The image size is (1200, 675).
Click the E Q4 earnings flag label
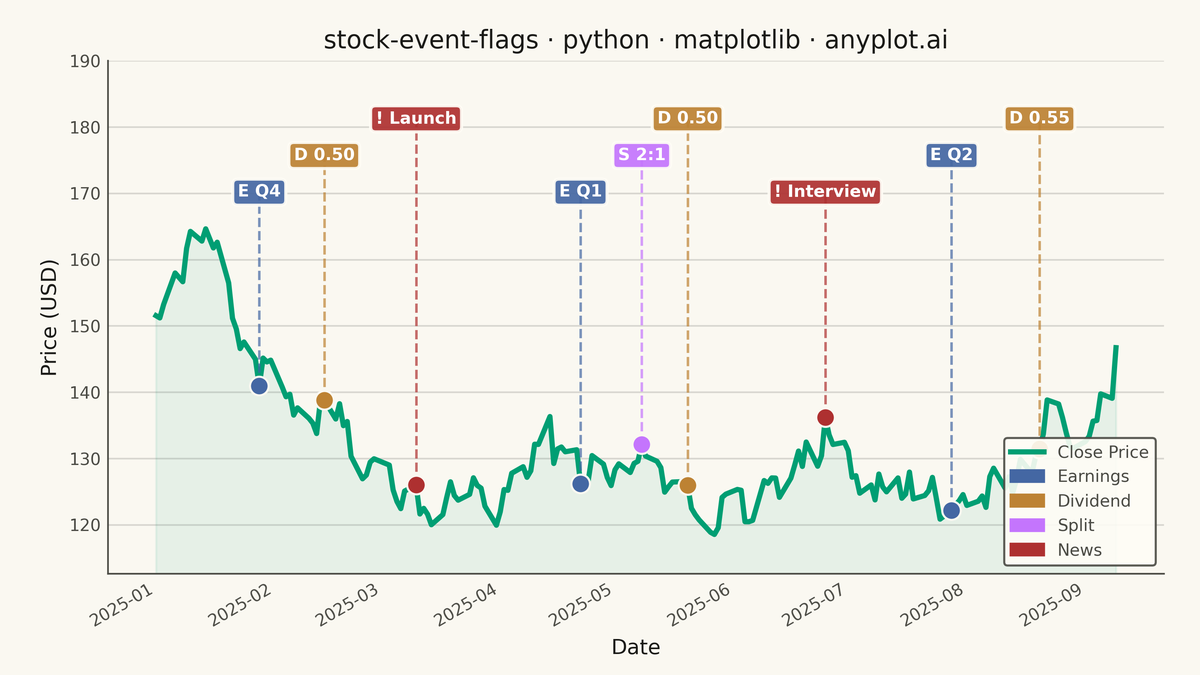coord(259,192)
